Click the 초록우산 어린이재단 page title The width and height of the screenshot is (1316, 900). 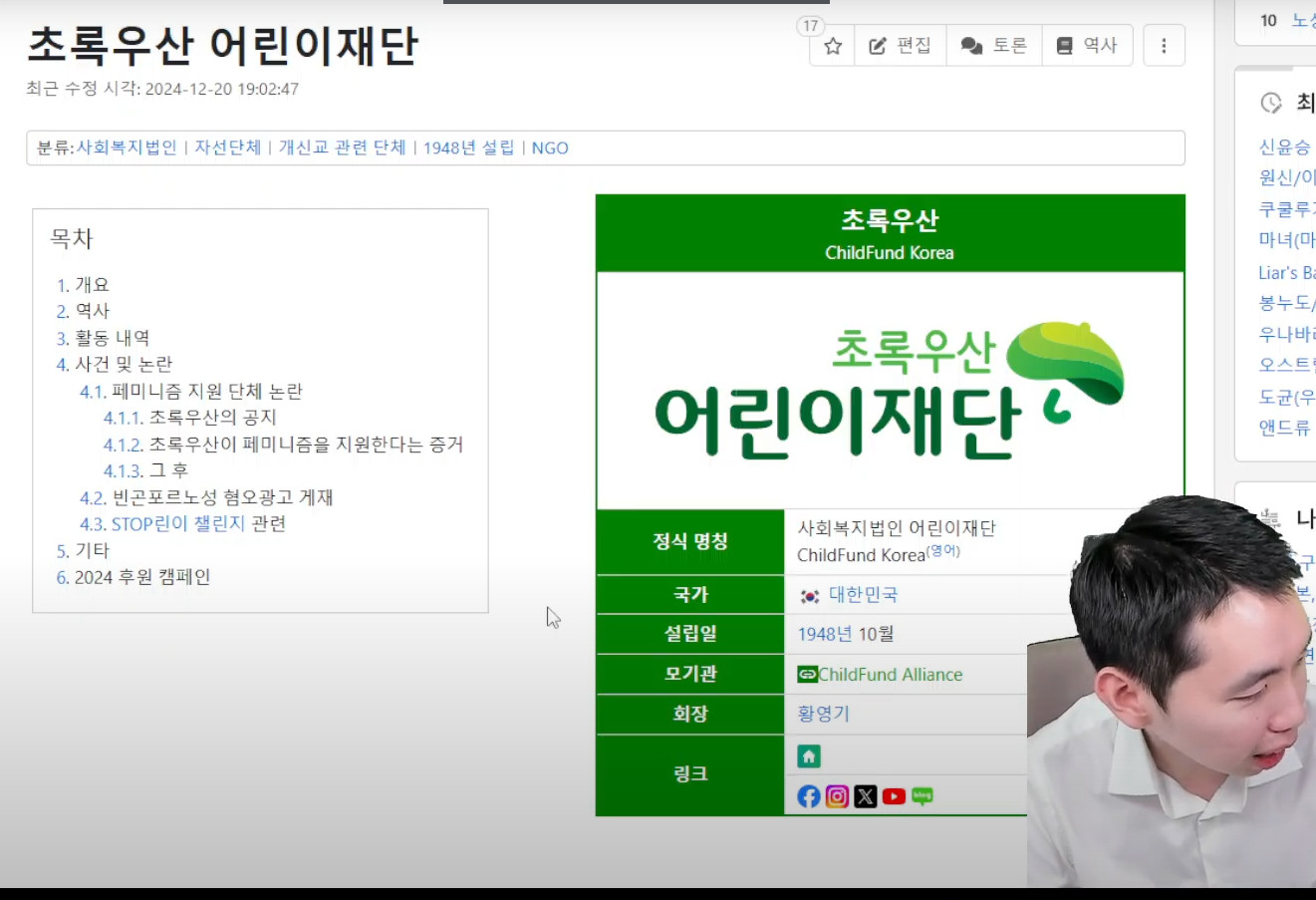pyautogui.click(x=223, y=46)
